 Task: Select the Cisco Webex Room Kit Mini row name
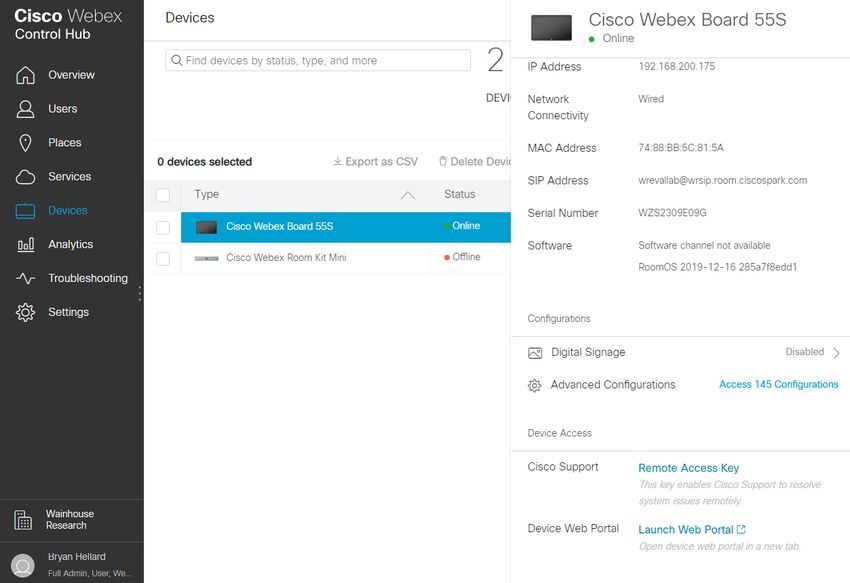click(x=286, y=258)
